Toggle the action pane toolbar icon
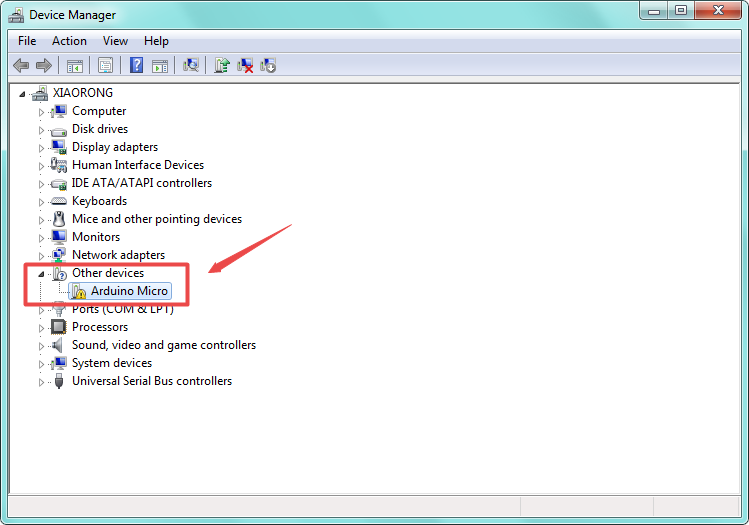This screenshot has width=749, height=525. coord(160,65)
